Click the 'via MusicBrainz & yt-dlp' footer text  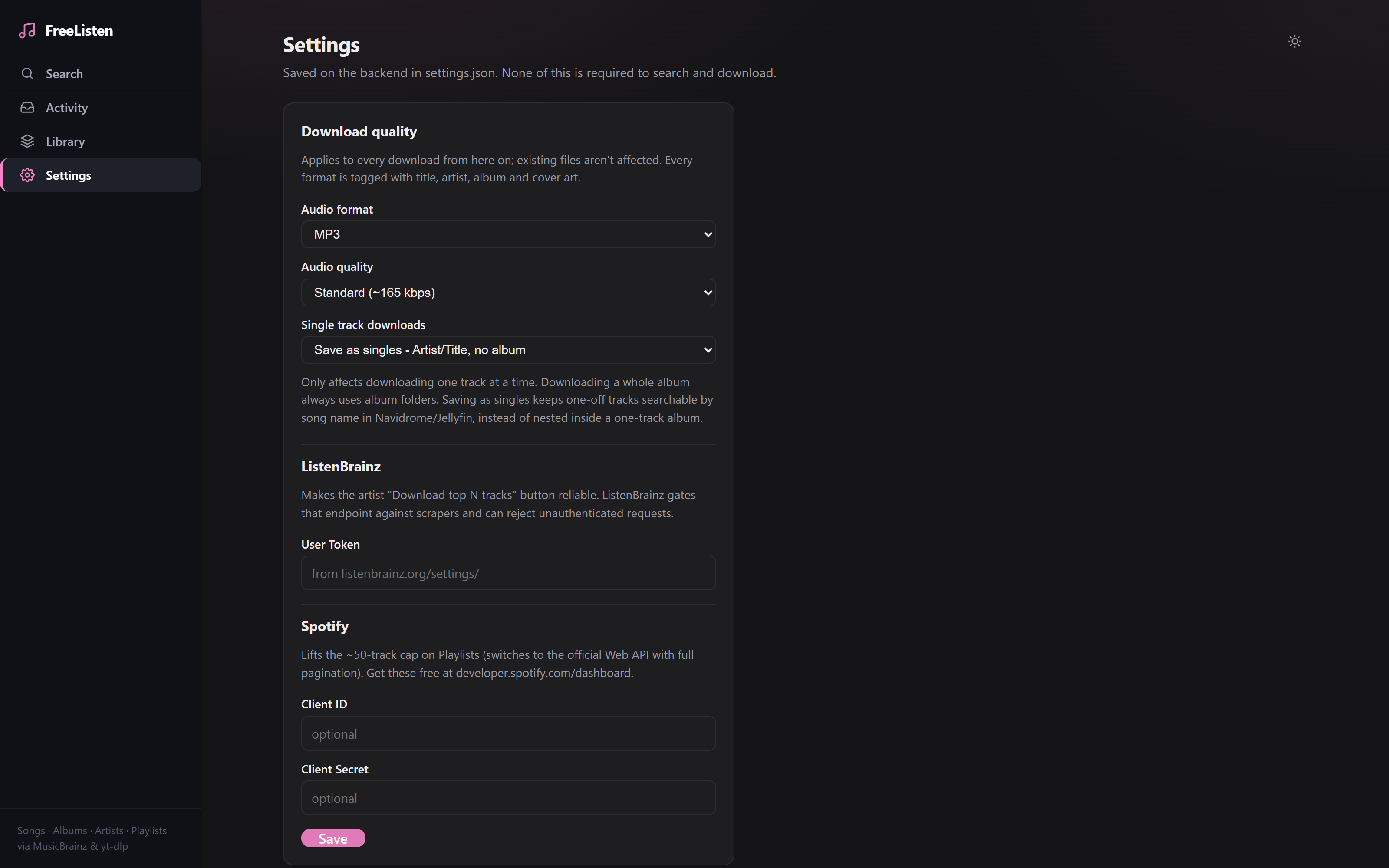click(73, 846)
